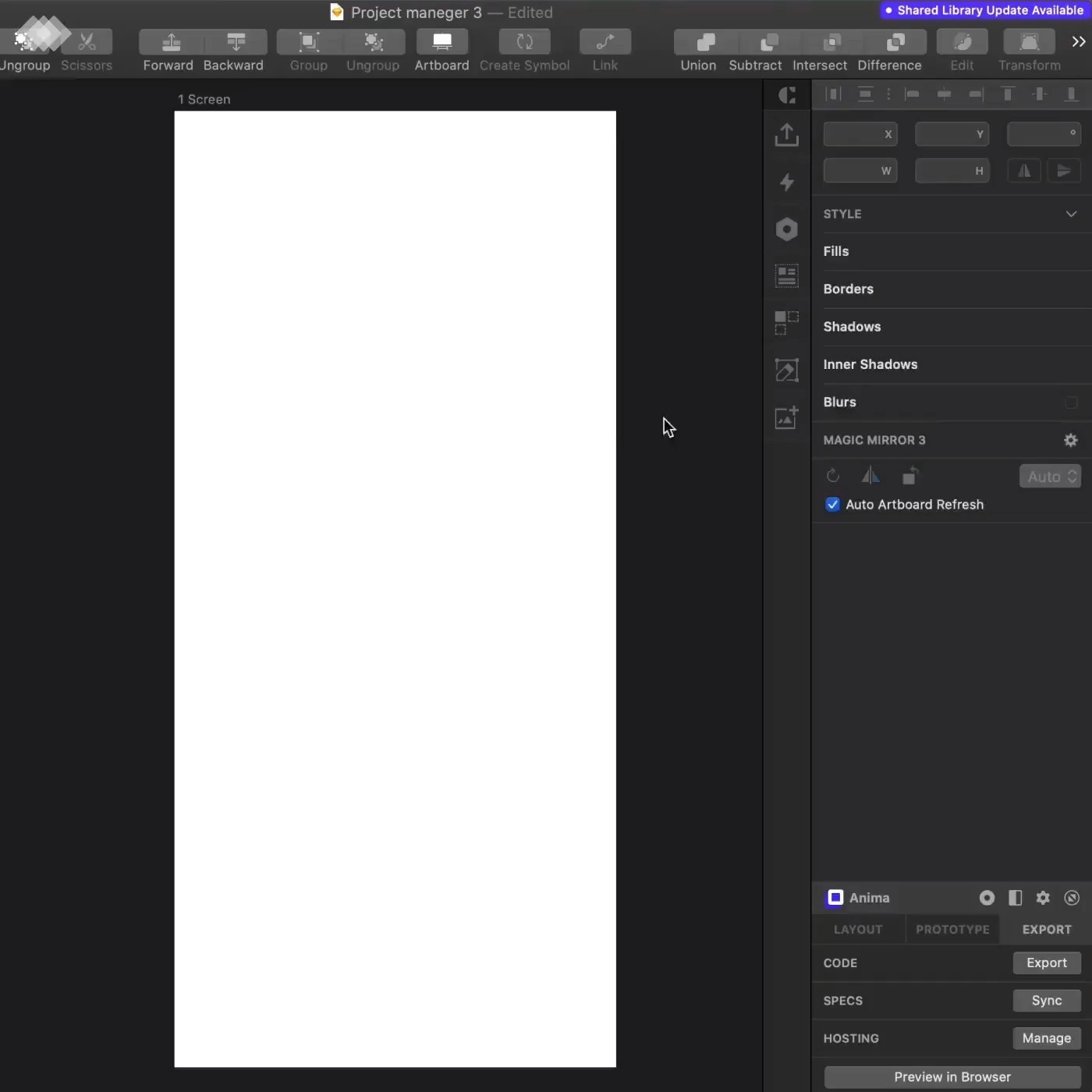This screenshot has width=1092, height=1092.
Task: Collapse the Style section chevron
Action: click(x=1071, y=214)
